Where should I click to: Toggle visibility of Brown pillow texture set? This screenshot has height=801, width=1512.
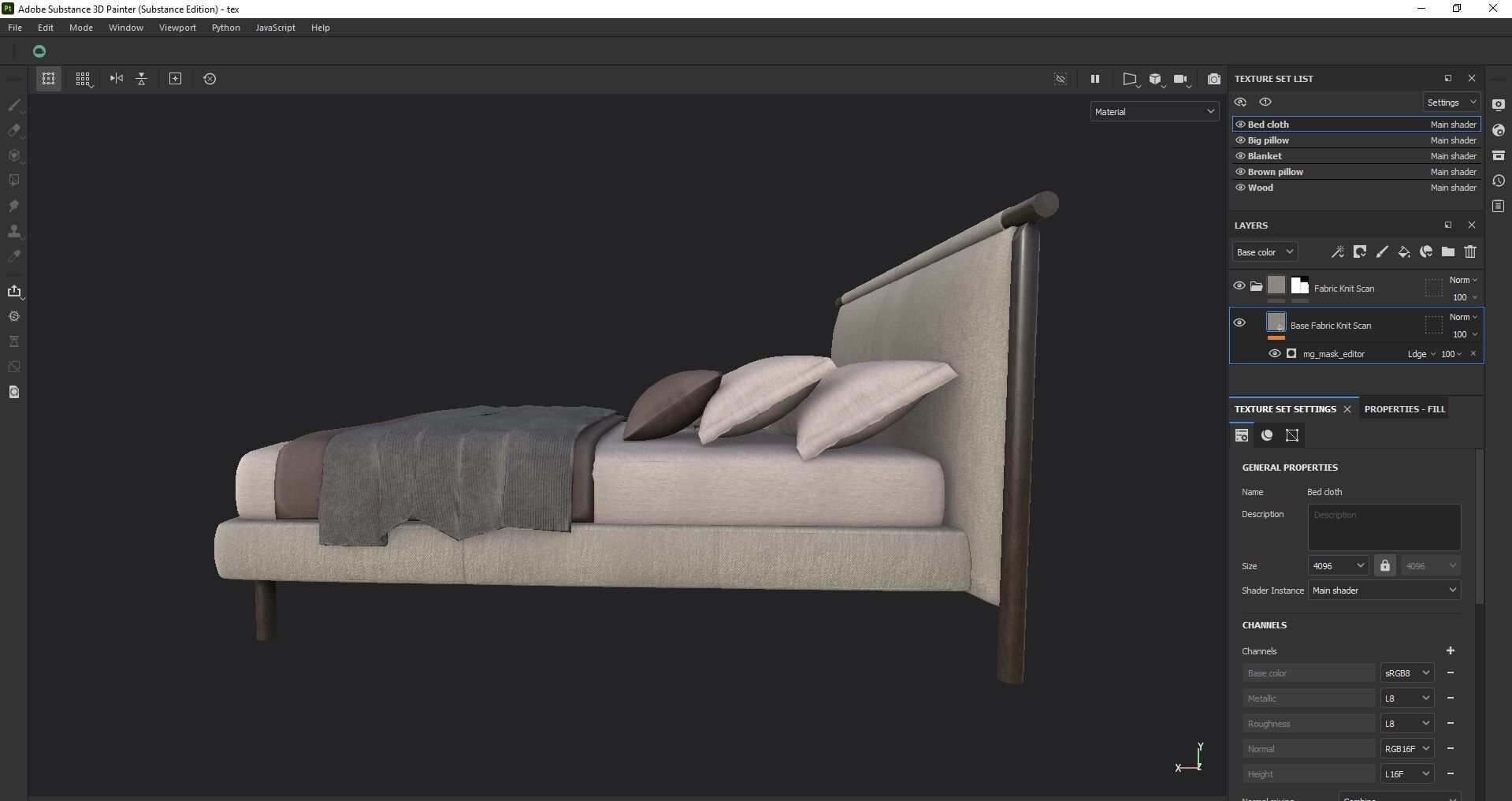pyautogui.click(x=1240, y=172)
